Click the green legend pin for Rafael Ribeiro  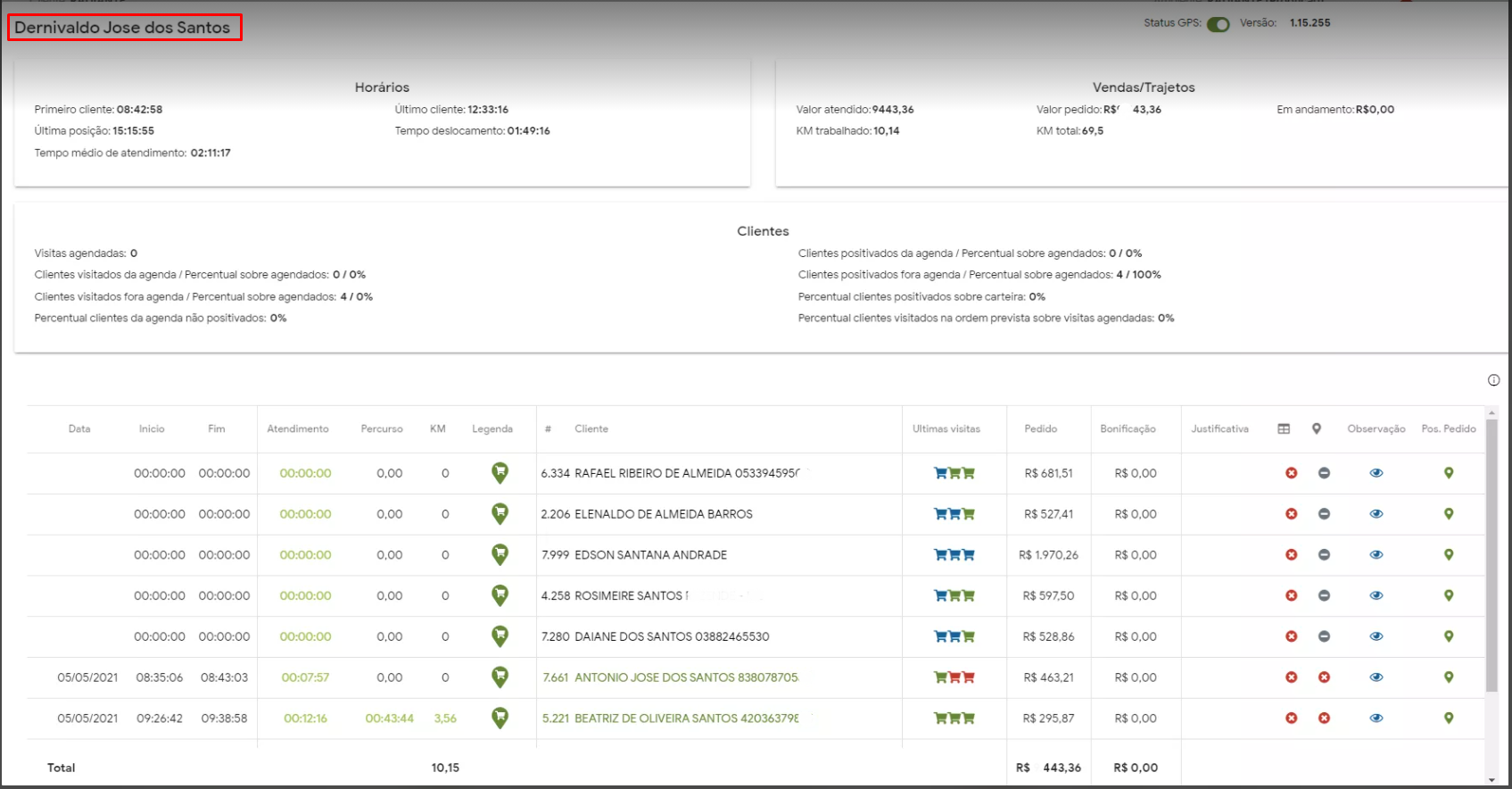[500, 473]
